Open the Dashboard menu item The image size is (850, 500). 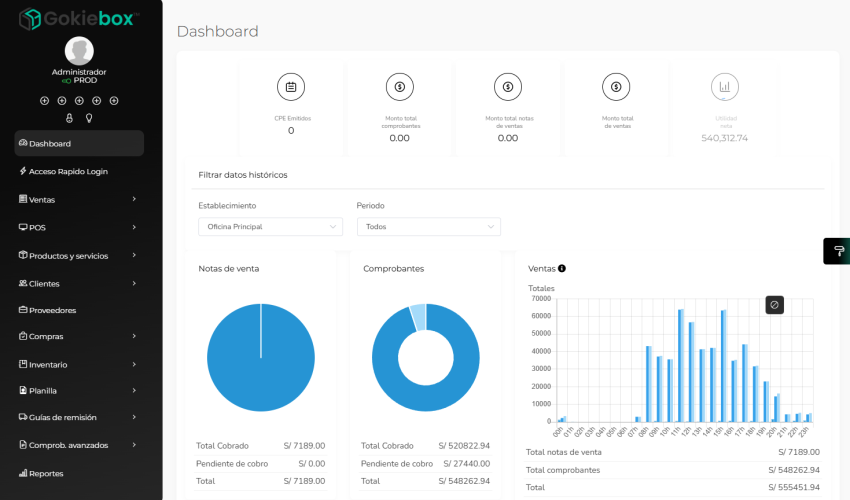tap(79, 144)
